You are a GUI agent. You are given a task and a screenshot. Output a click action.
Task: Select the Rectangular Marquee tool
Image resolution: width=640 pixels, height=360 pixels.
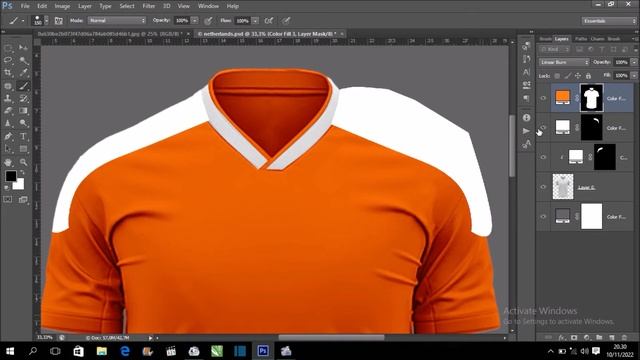pyautogui.click(x=8, y=48)
